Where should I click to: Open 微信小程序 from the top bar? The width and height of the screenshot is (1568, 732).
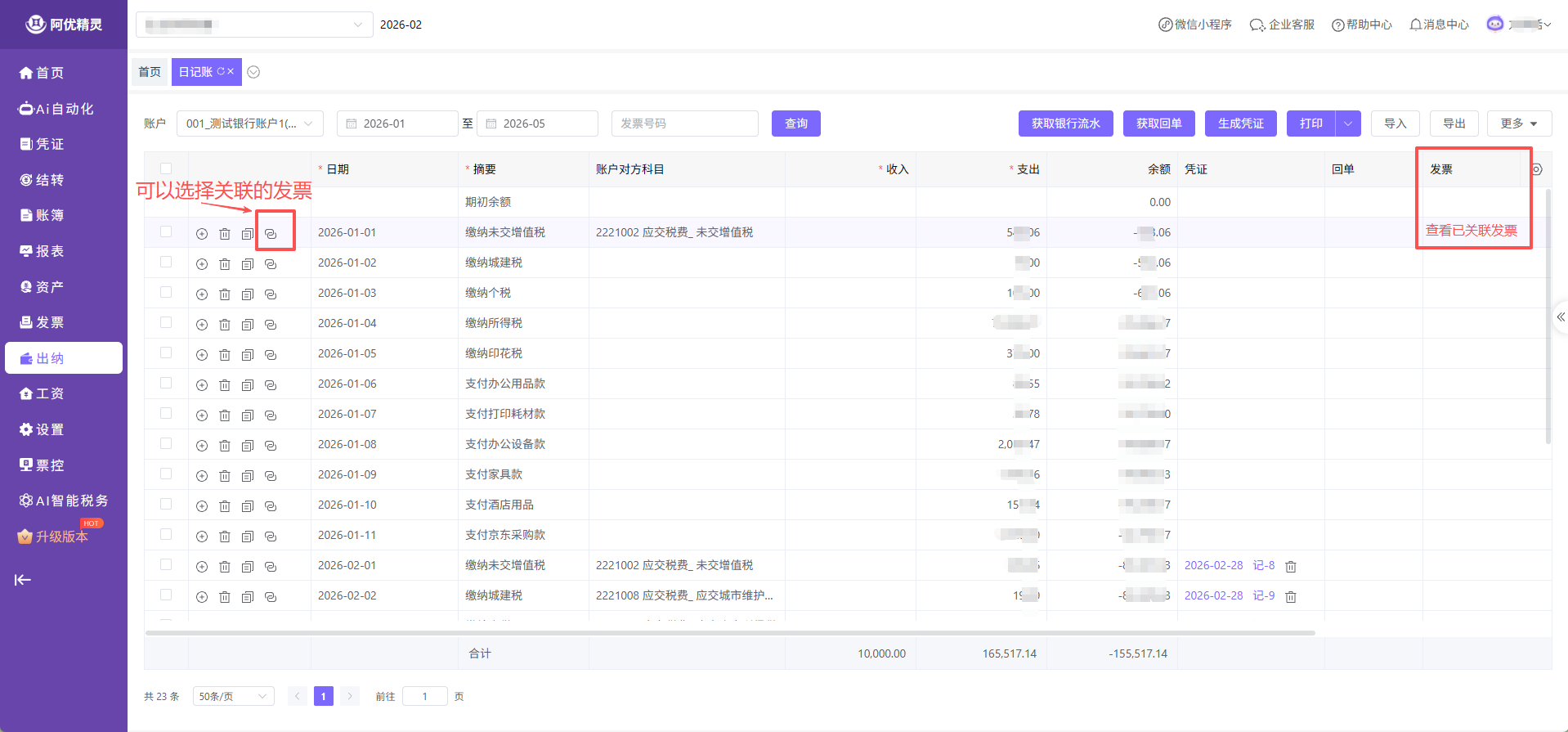1195,25
